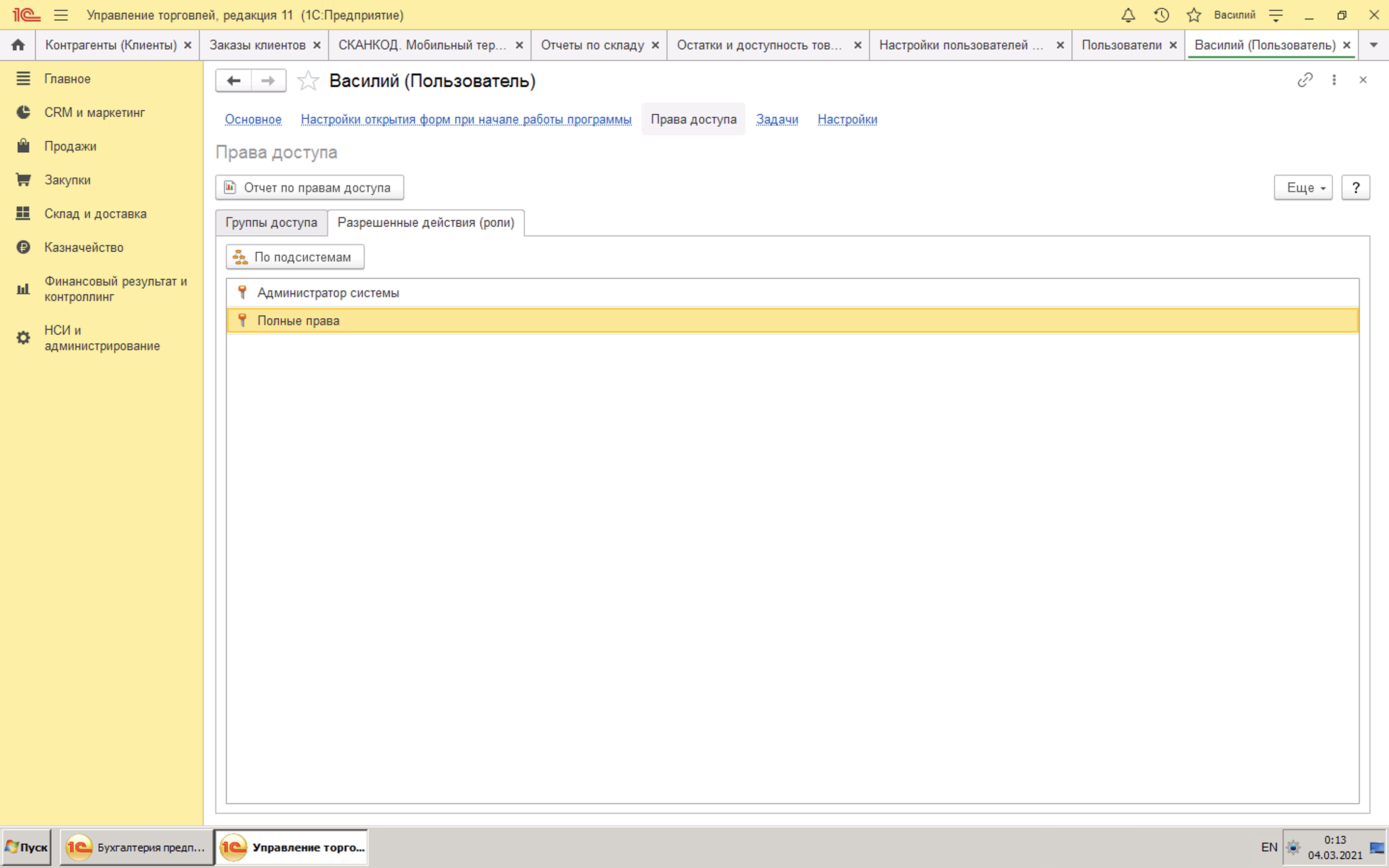Image resolution: width=1389 pixels, height=868 pixels.
Task: Expand the Еще dropdown menu
Action: pos(1303,188)
